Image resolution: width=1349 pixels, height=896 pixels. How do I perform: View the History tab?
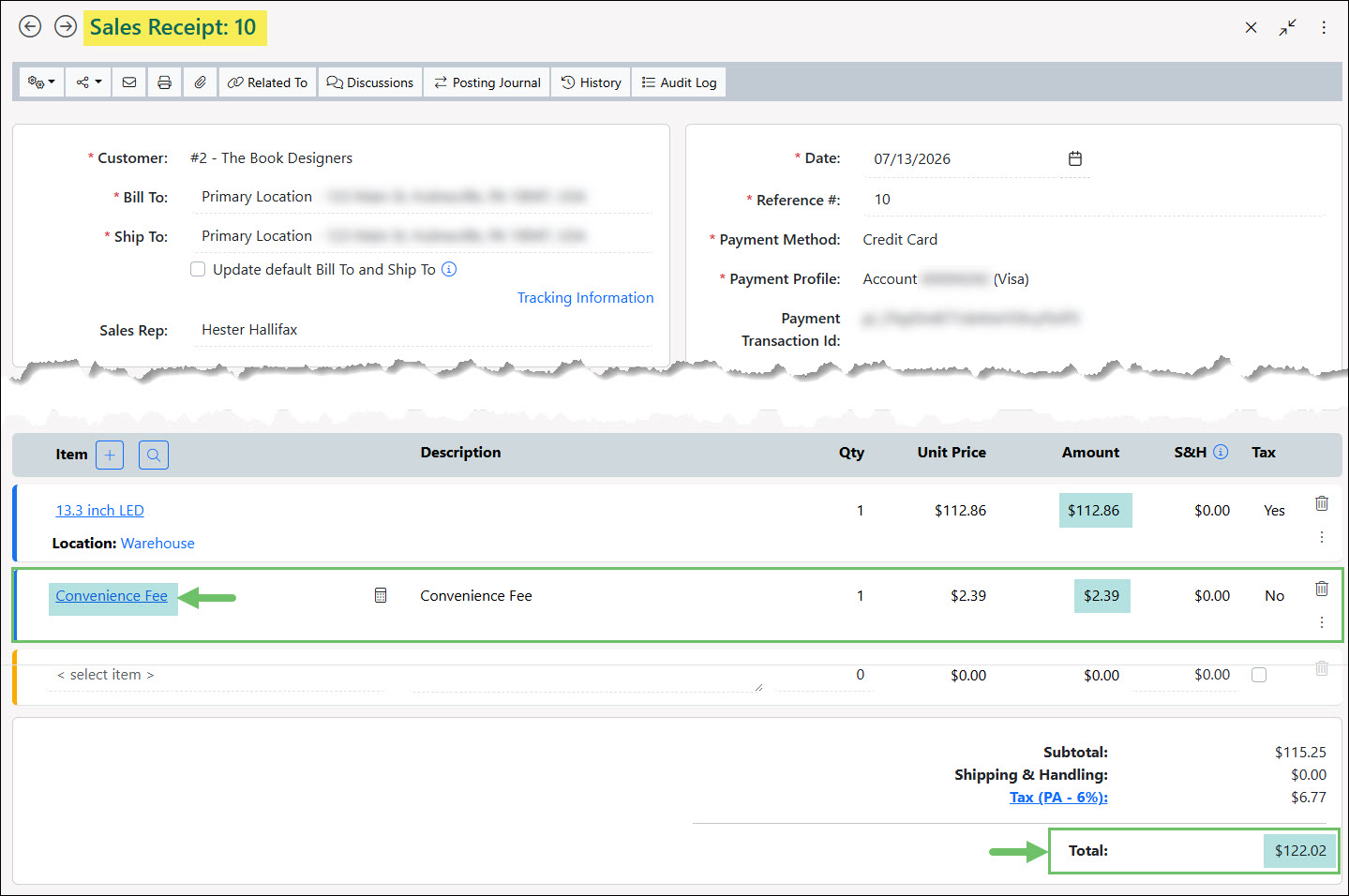tap(592, 82)
